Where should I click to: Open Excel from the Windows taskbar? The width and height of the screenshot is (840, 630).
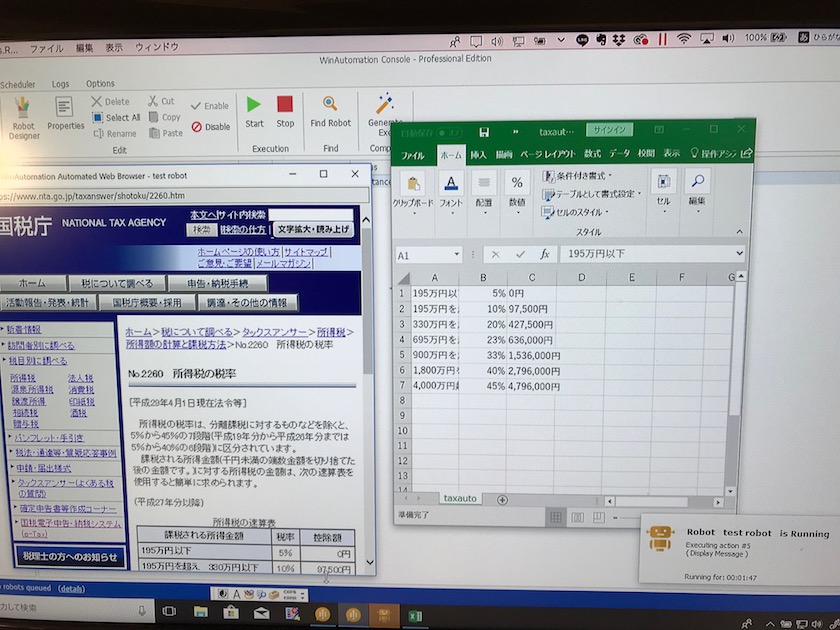click(415, 616)
